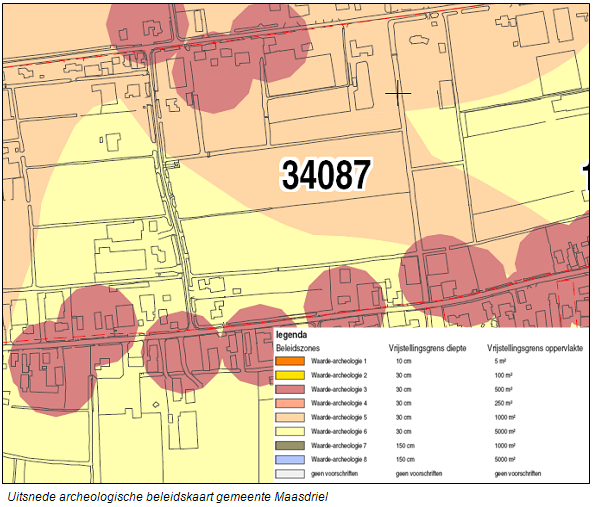
Task: Click the 'Waarde-archeologie 3' legend label
Action: (x=339, y=389)
